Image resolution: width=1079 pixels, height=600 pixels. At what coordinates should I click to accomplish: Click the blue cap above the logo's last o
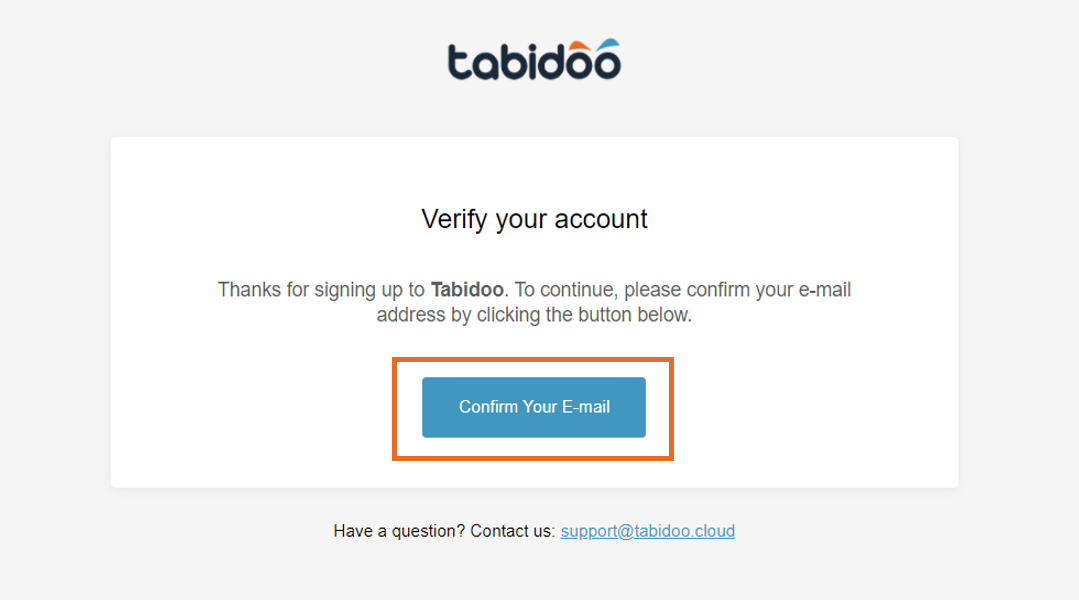pos(608,45)
